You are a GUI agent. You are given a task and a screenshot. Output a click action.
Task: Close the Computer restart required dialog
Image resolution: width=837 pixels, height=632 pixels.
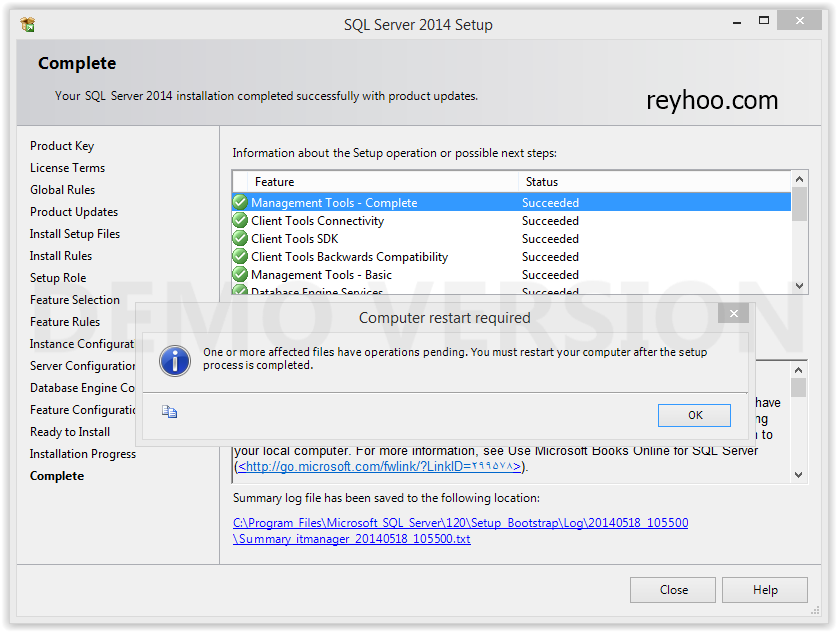733,313
